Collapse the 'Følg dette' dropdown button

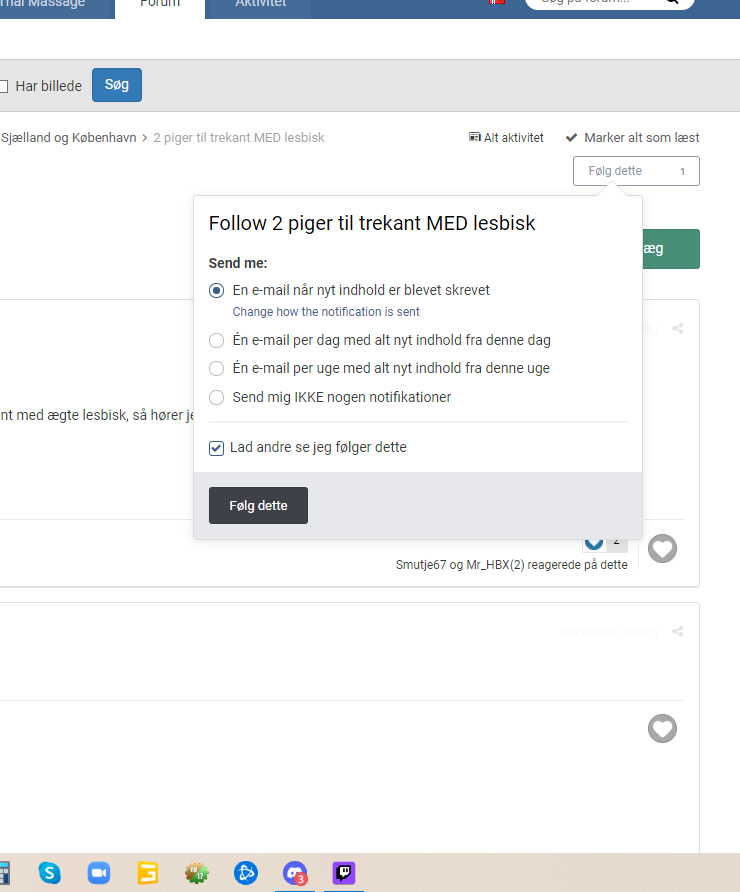635,171
